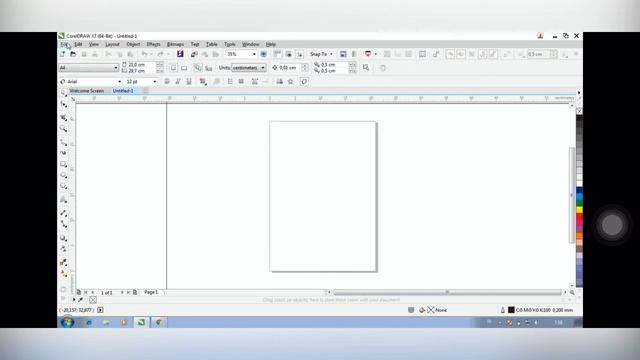The image size is (640, 360).
Task: Switch to the Untitled-1 document tab
Action: pos(123,91)
